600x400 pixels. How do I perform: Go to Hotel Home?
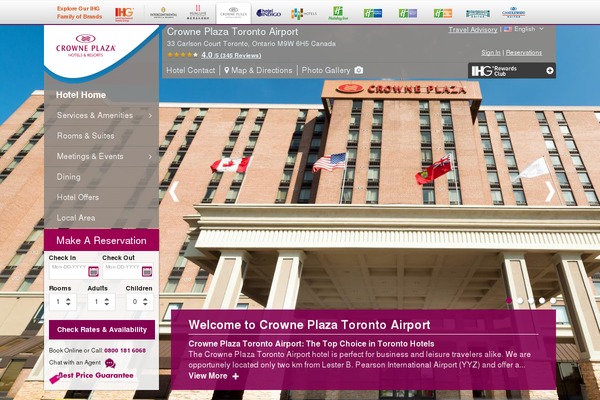81,95
